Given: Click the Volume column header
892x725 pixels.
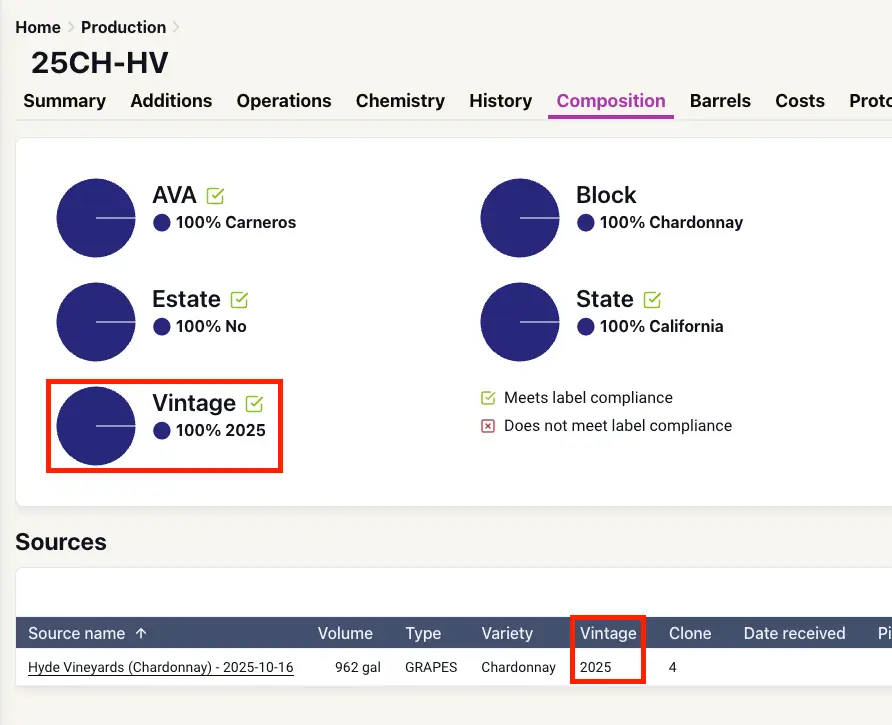Looking at the screenshot, I should [345, 633].
